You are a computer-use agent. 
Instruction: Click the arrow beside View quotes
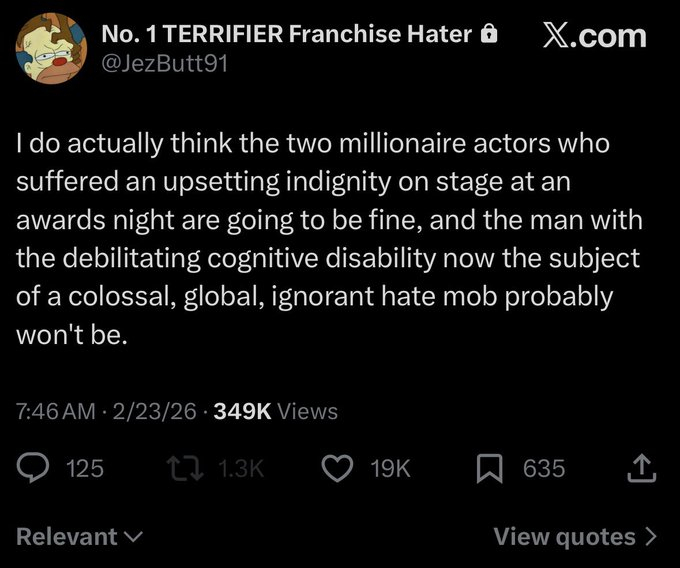651,537
